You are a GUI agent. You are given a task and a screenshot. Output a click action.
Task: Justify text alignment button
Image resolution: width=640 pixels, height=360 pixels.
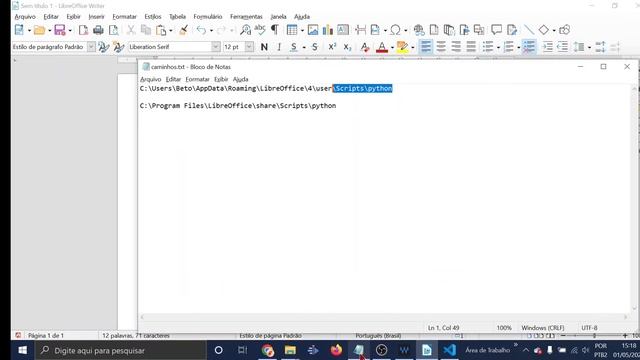471,47
